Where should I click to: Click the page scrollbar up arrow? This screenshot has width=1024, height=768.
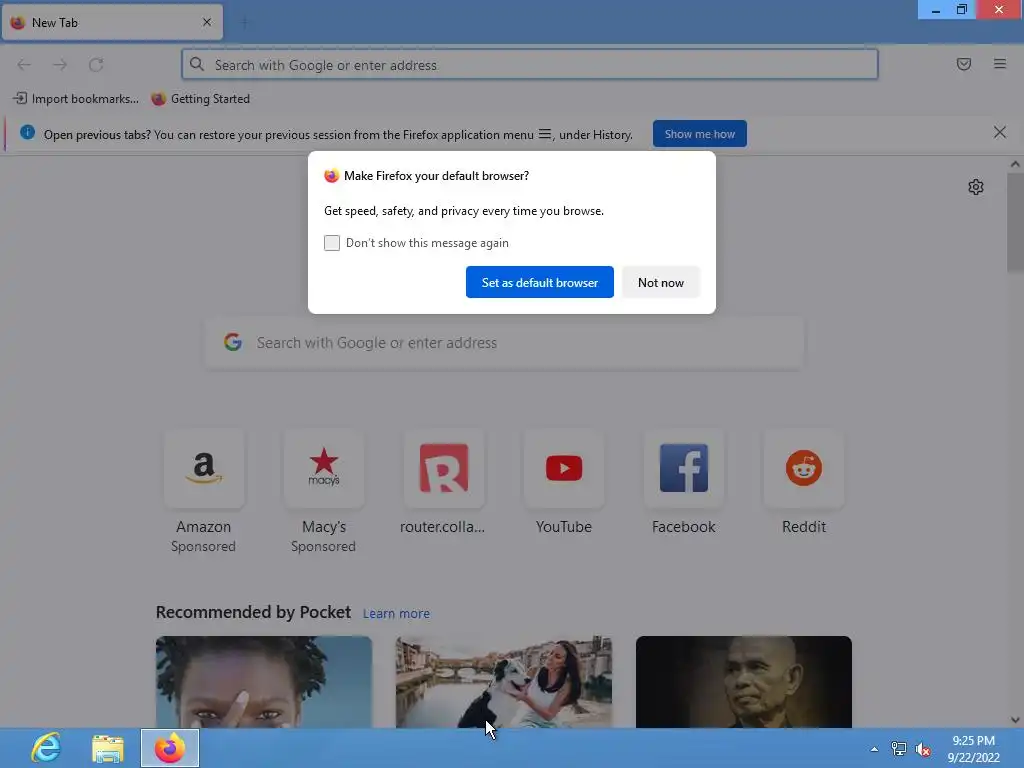click(x=1015, y=165)
